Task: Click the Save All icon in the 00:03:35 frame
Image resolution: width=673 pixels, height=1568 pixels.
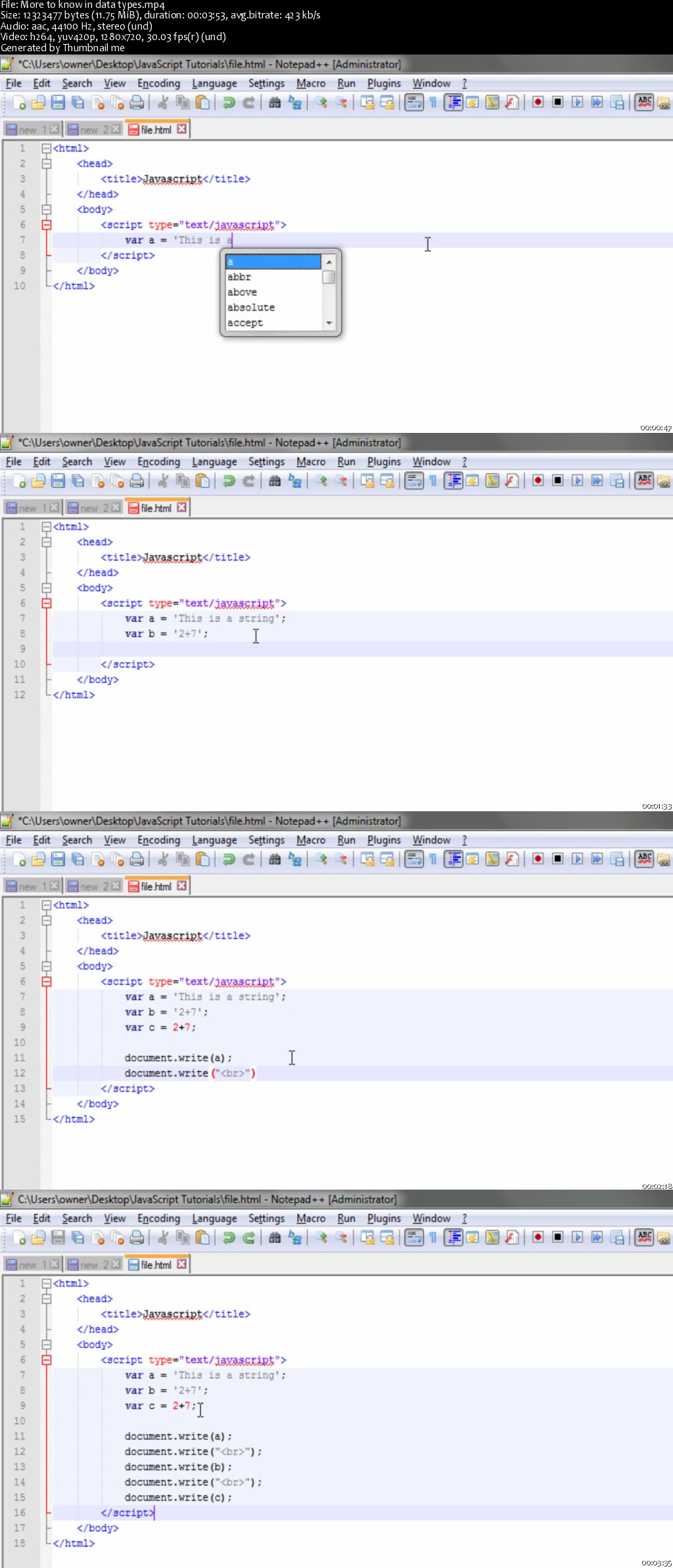Action: 78,1238
